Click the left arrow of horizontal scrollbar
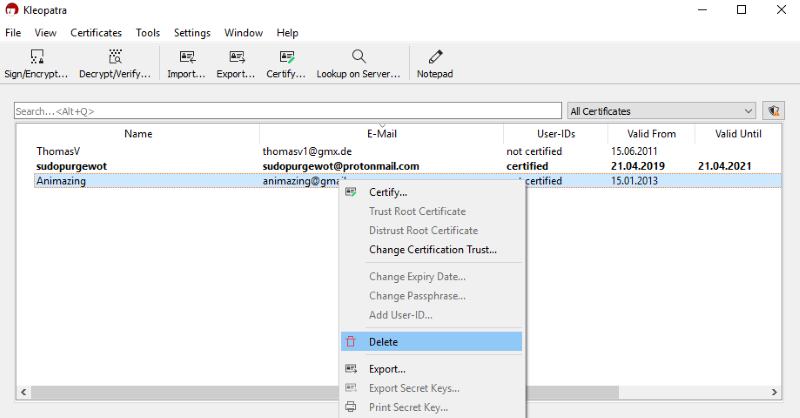Image resolution: width=800 pixels, height=418 pixels. [23, 392]
